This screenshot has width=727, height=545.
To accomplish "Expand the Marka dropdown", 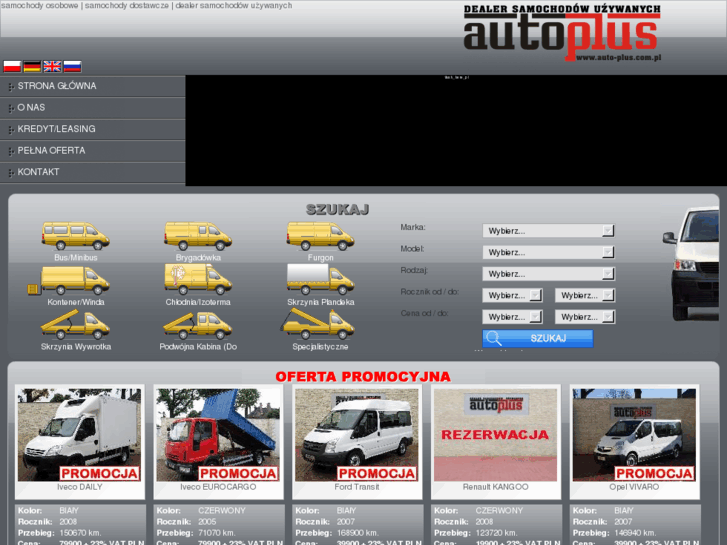I will [548, 231].
